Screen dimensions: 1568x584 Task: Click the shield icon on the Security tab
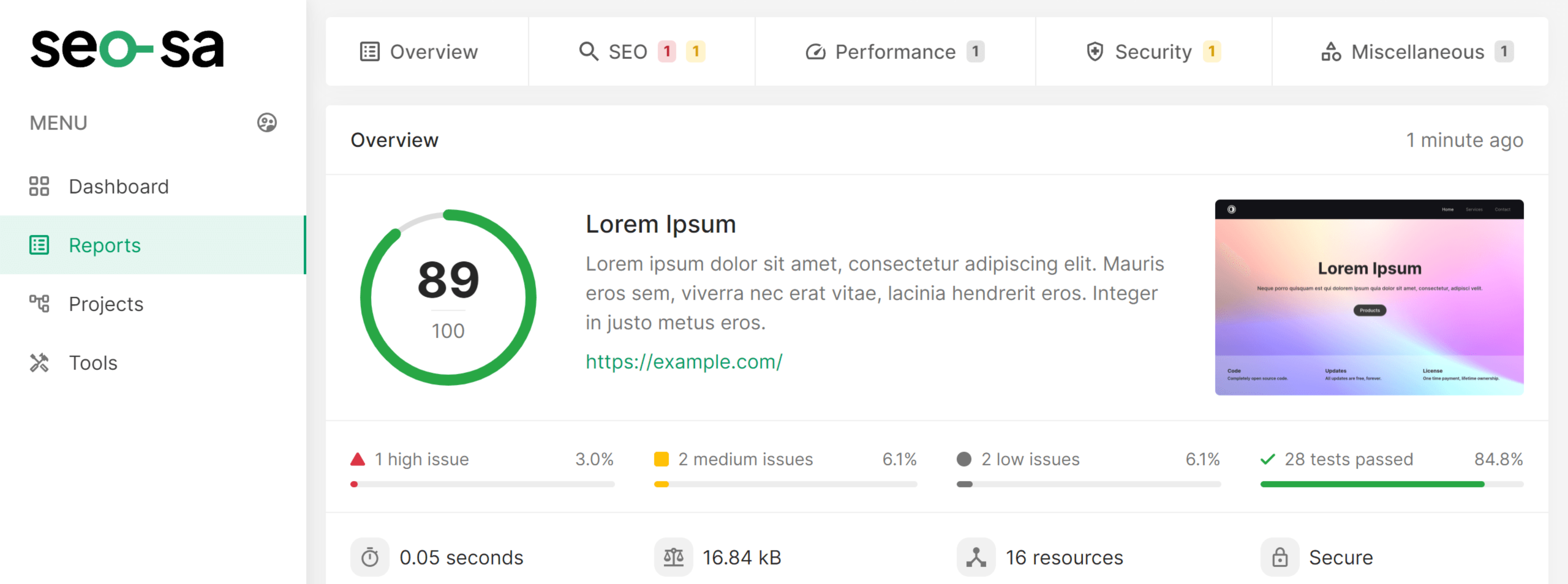coord(1095,51)
